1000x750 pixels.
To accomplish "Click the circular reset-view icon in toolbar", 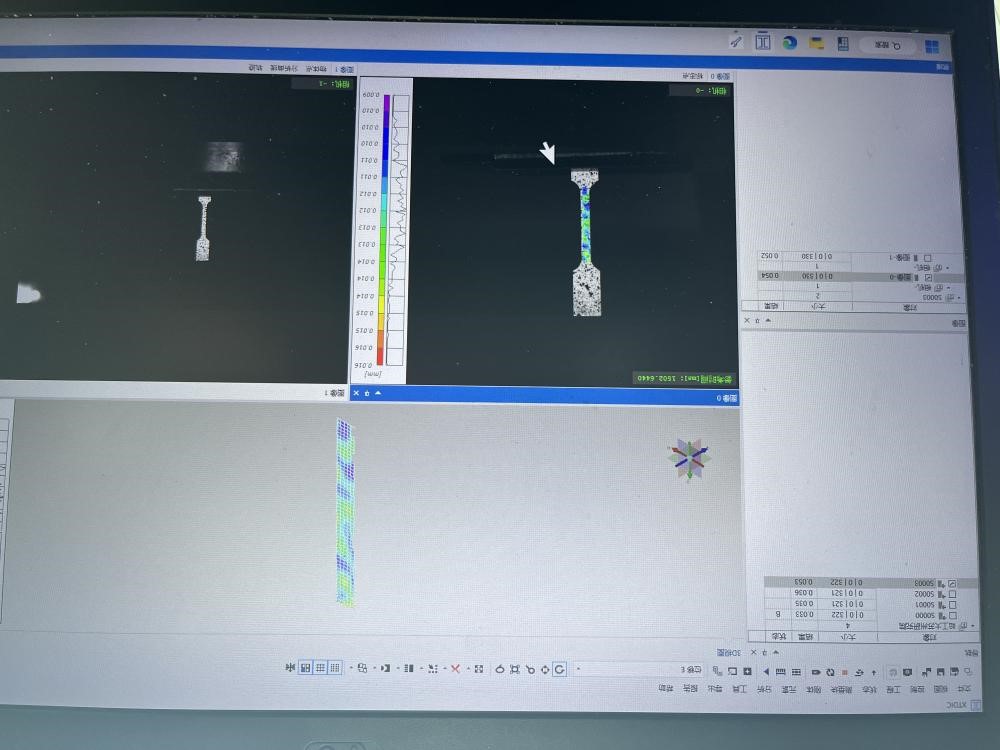I will coord(560,669).
